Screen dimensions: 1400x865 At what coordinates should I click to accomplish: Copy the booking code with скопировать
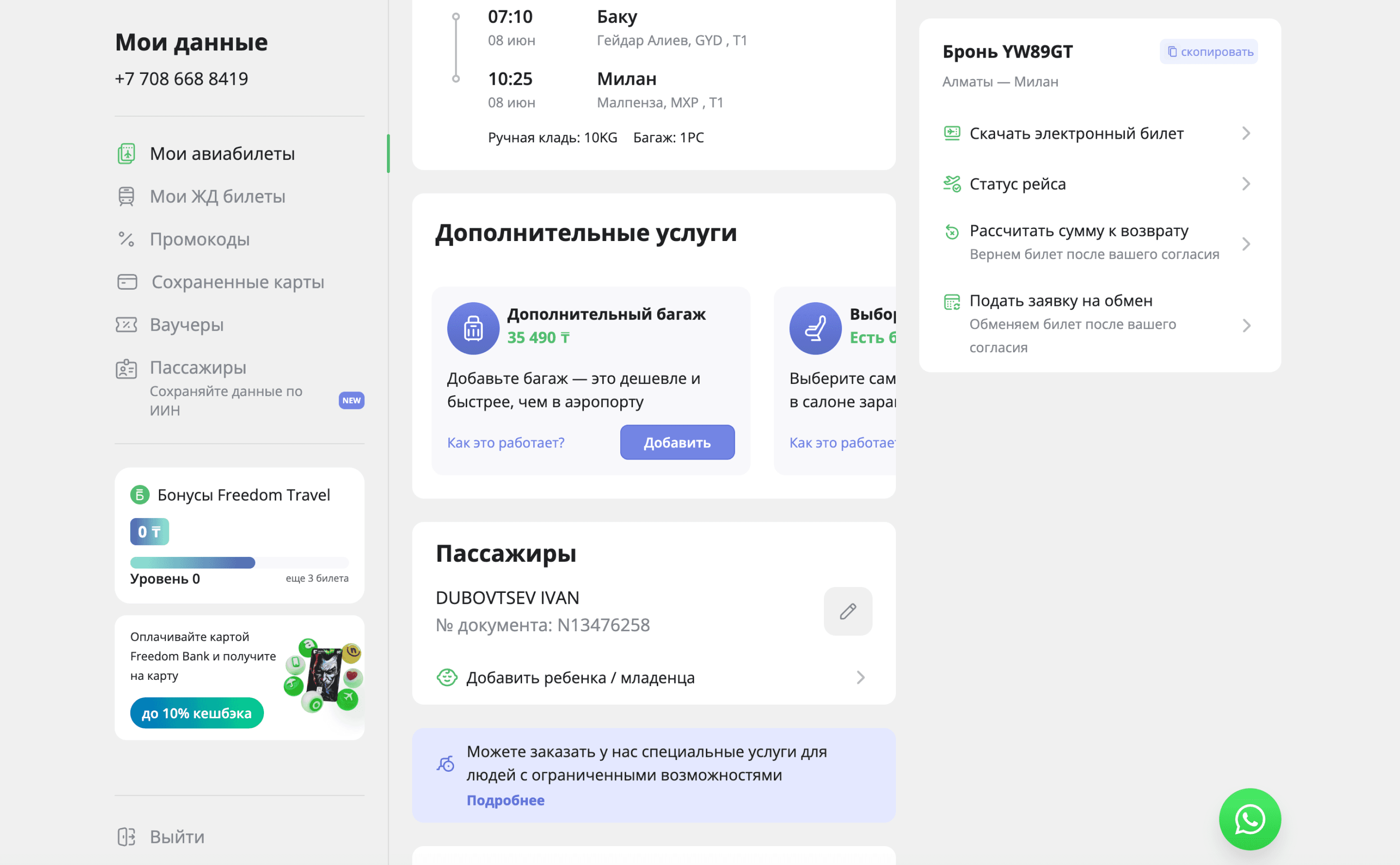tap(1209, 51)
